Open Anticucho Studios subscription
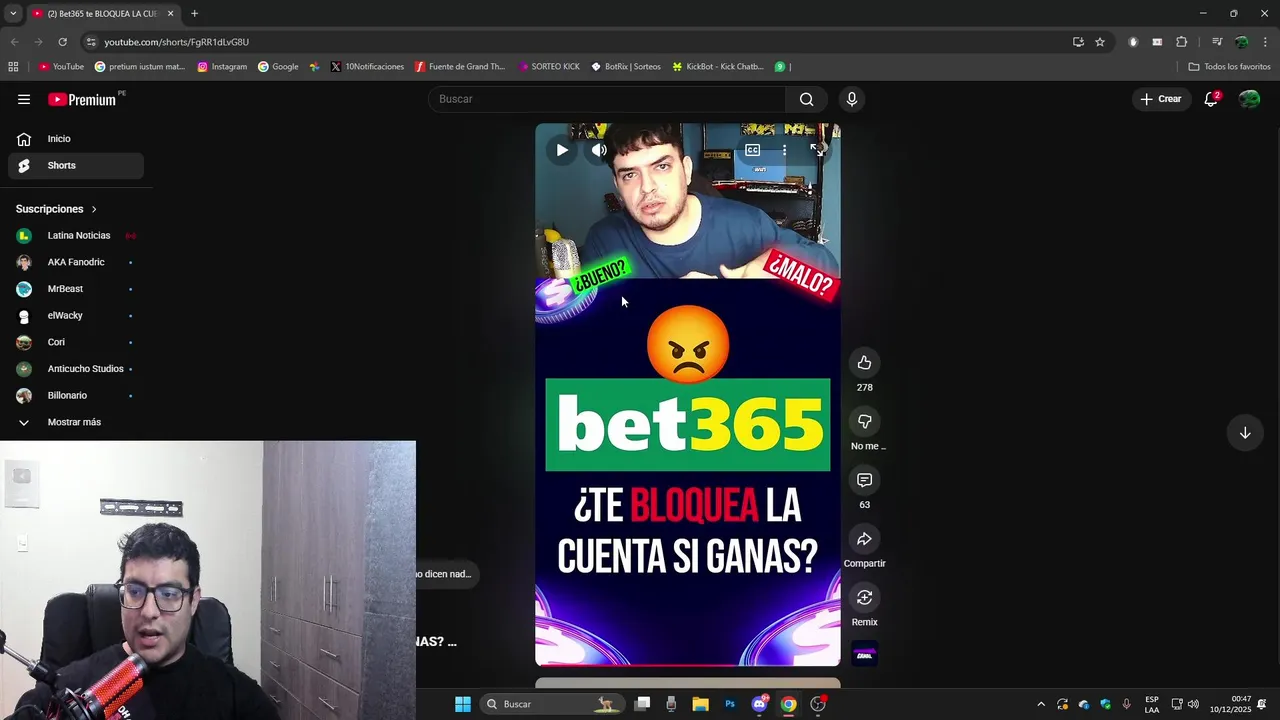This screenshot has width=1280, height=720. 76,369
